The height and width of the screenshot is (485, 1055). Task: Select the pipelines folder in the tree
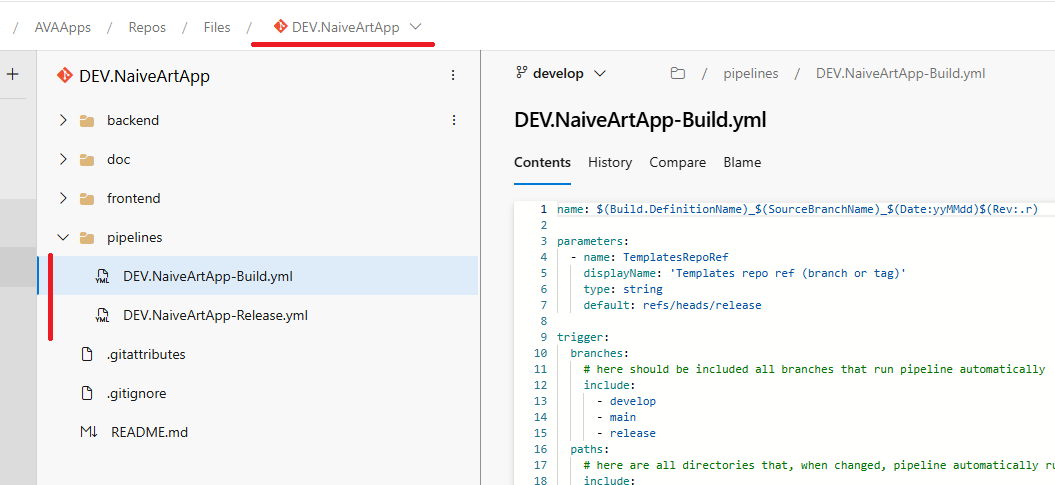click(135, 237)
